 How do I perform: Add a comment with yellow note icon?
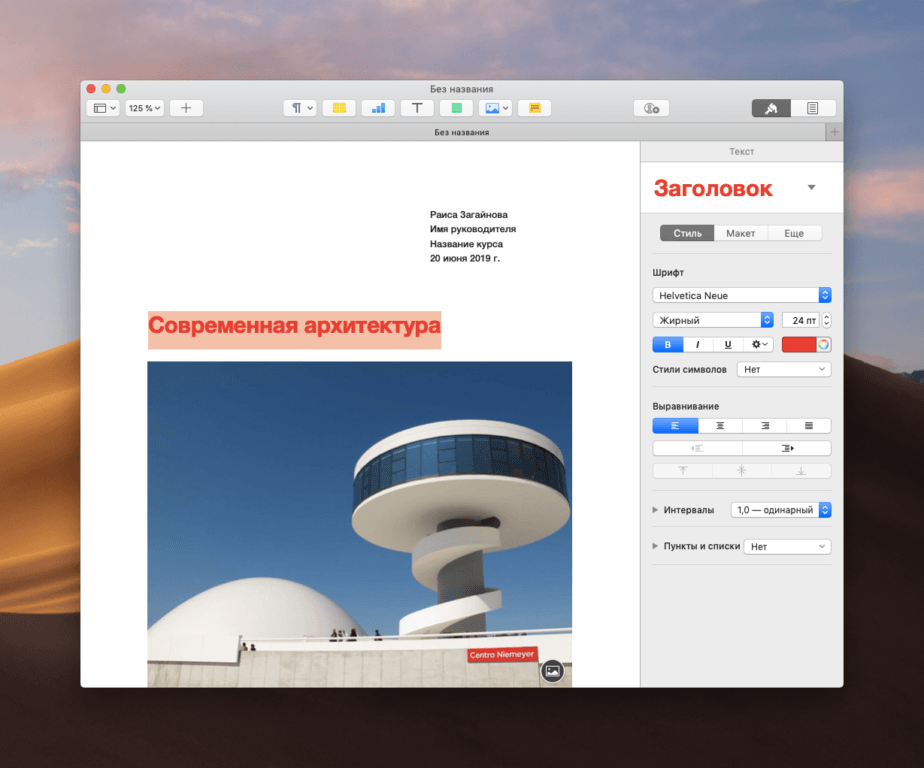(534, 108)
